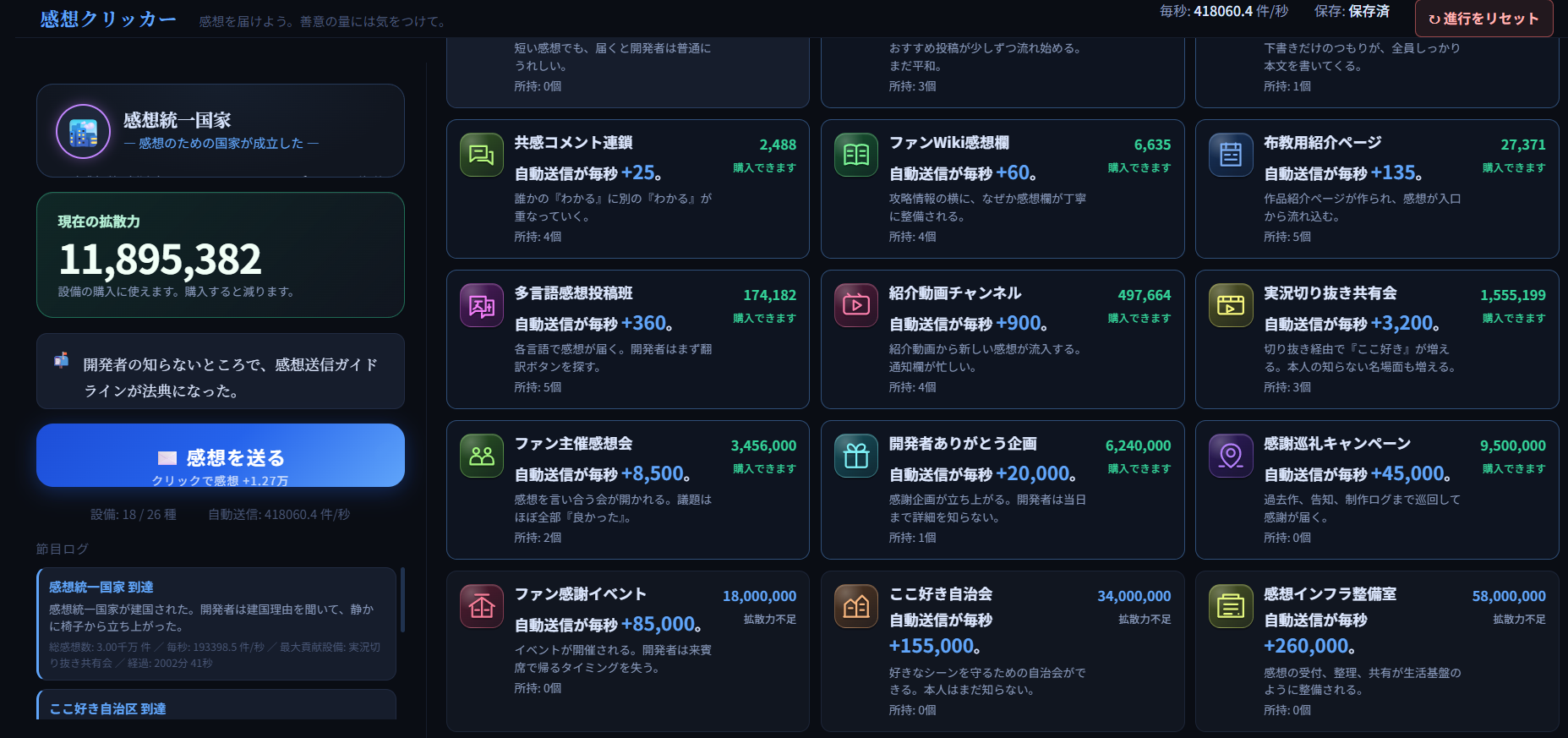Click the 現在の拡散力 counter panel
Image resolution: width=1568 pixels, height=738 pixels.
click(221, 255)
